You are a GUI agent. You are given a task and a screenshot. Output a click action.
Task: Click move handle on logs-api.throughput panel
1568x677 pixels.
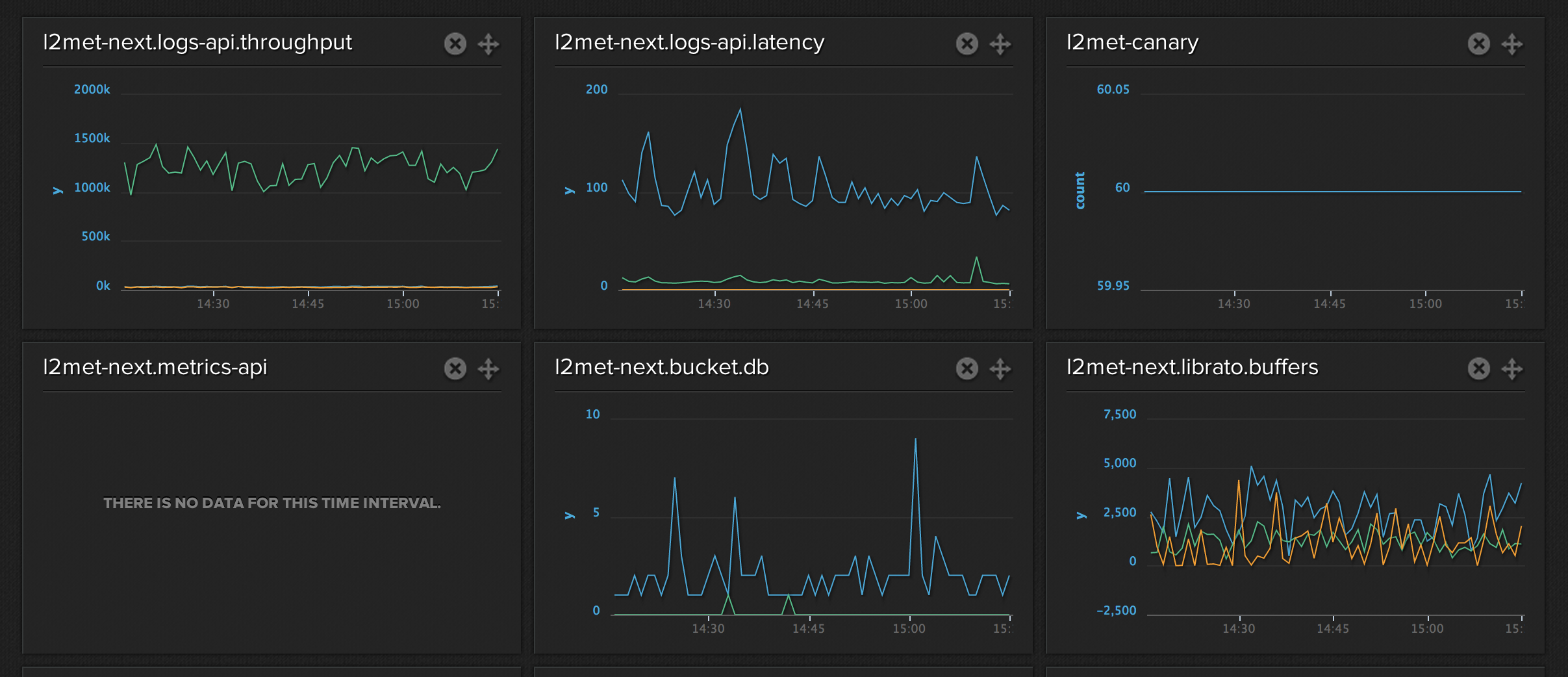click(488, 44)
